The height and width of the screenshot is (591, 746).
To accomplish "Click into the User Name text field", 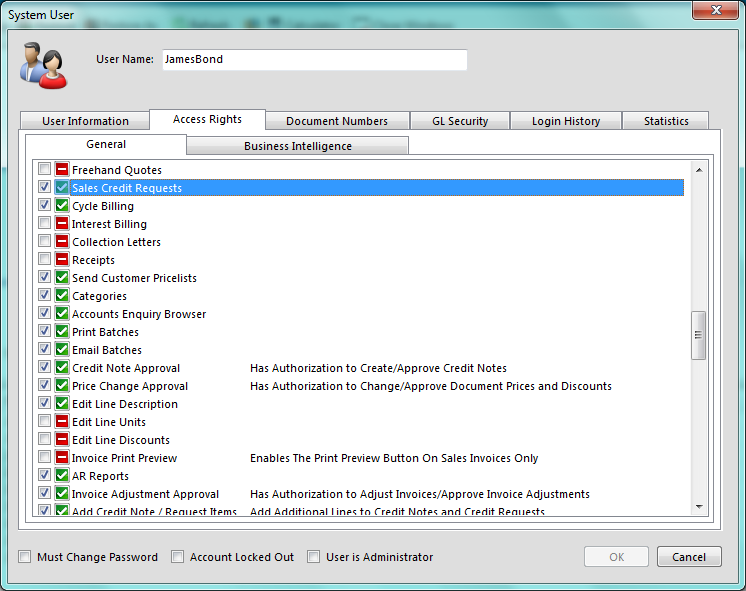I will (x=312, y=60).
